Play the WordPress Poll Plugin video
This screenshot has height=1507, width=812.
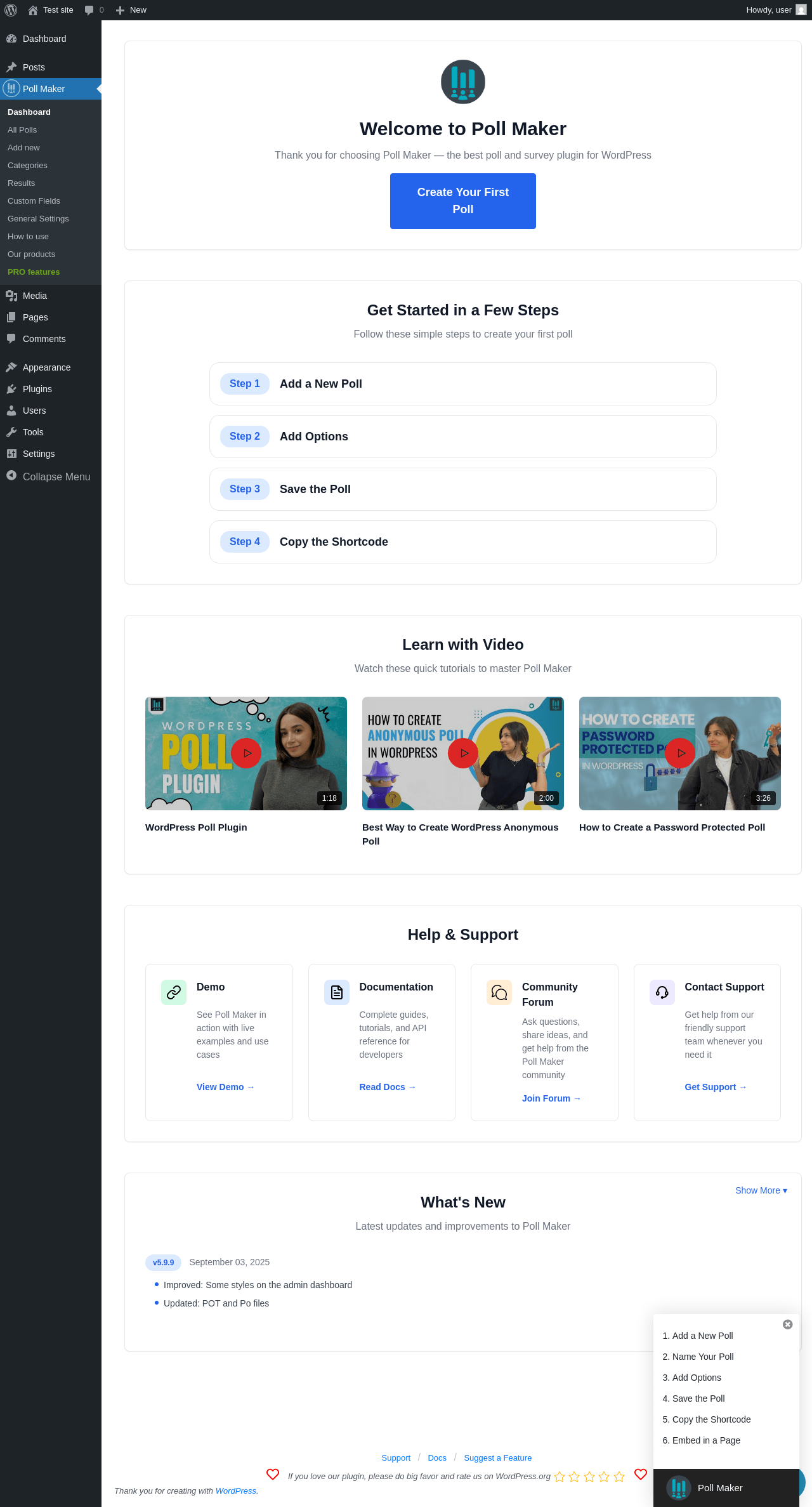pyautogui.click(x=246, y=753)
